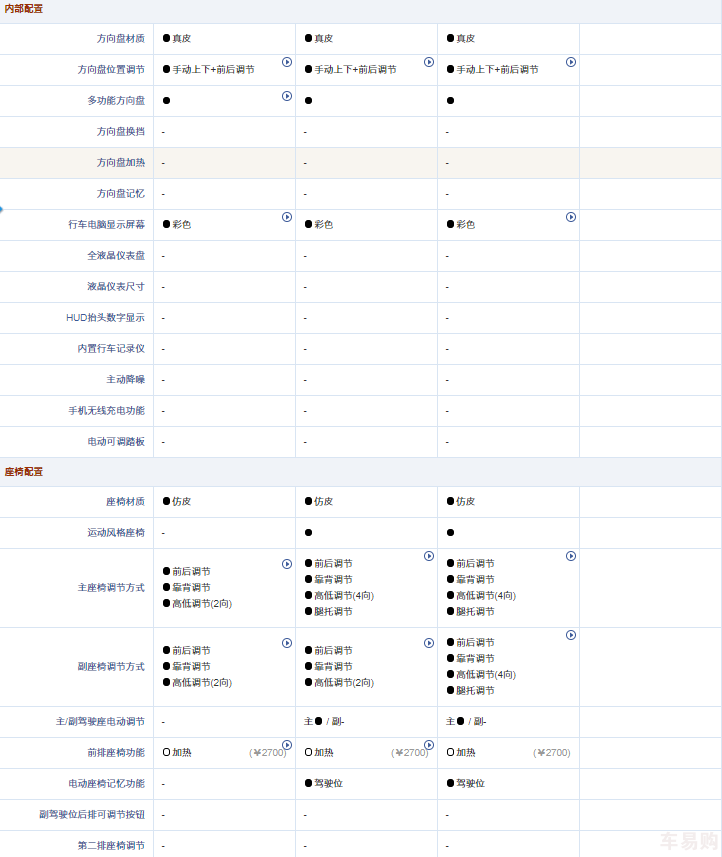
Task: Play icon in 行车电脑显示屏幕 row, third model column
Action: [x=571, y=217]
